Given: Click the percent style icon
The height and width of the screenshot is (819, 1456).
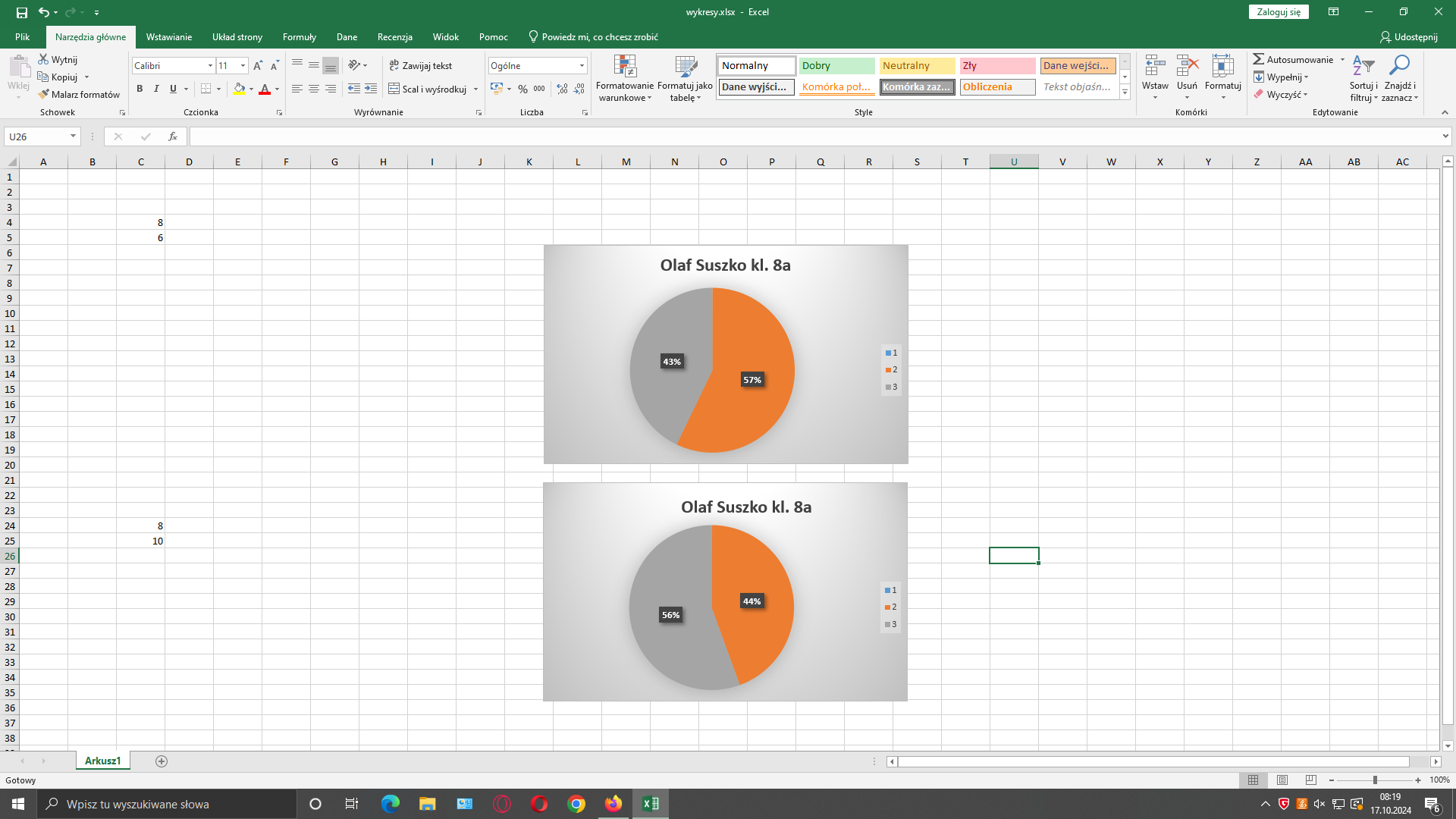Looking at the screenshot, I should (522, 89).
